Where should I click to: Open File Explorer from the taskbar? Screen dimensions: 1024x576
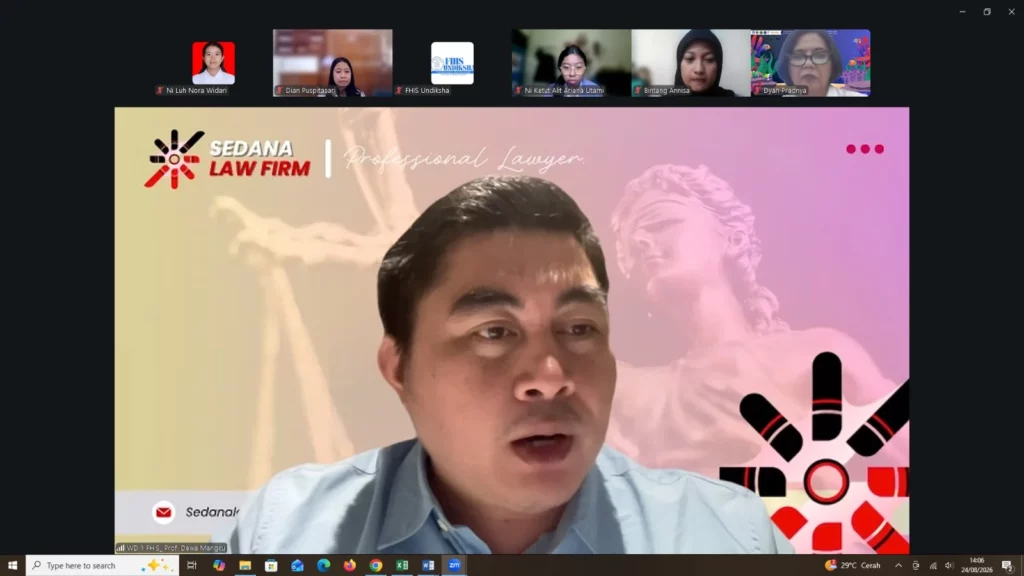pos(245,566)
